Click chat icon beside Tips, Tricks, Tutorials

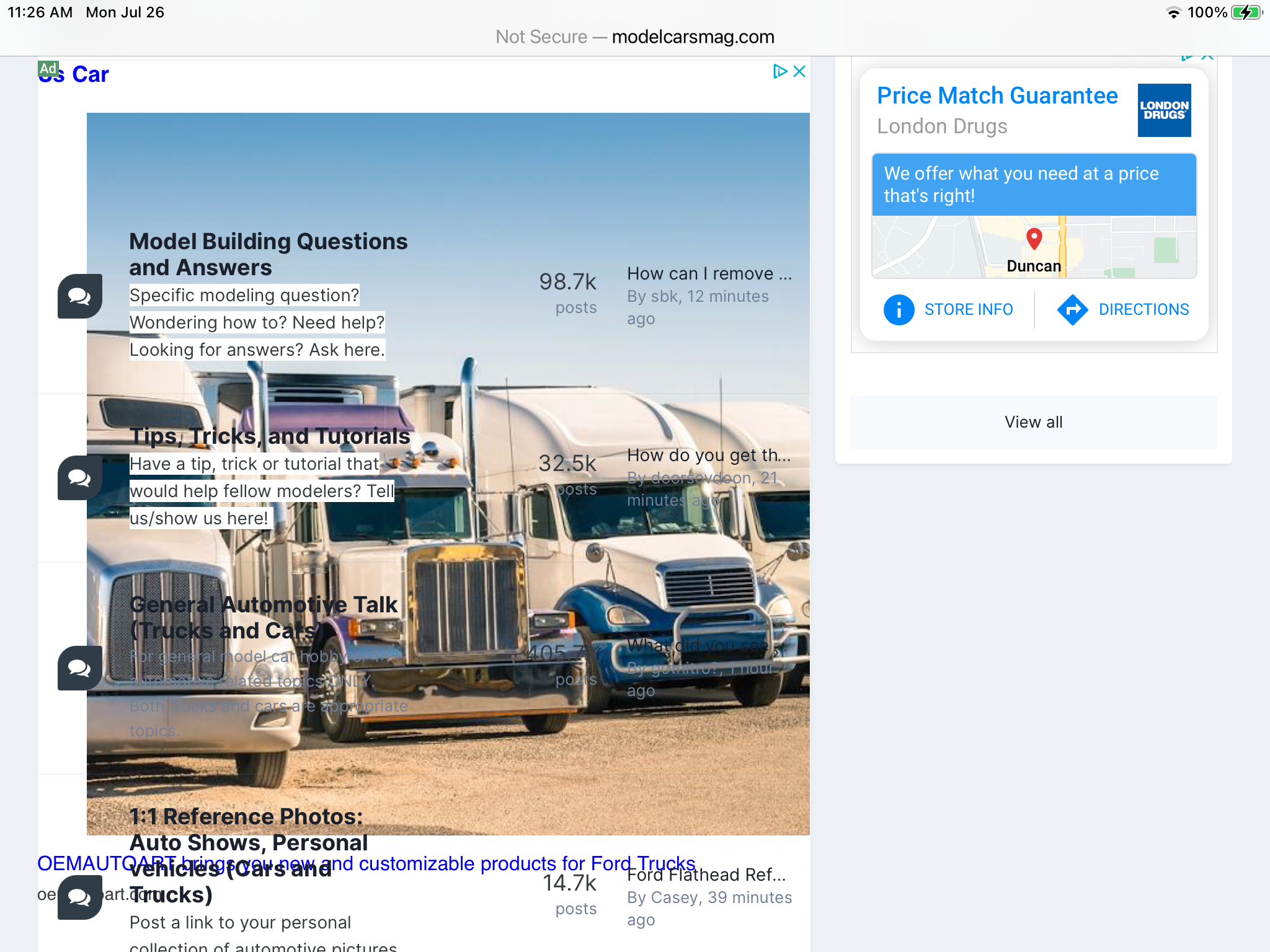tap(80, 478)
